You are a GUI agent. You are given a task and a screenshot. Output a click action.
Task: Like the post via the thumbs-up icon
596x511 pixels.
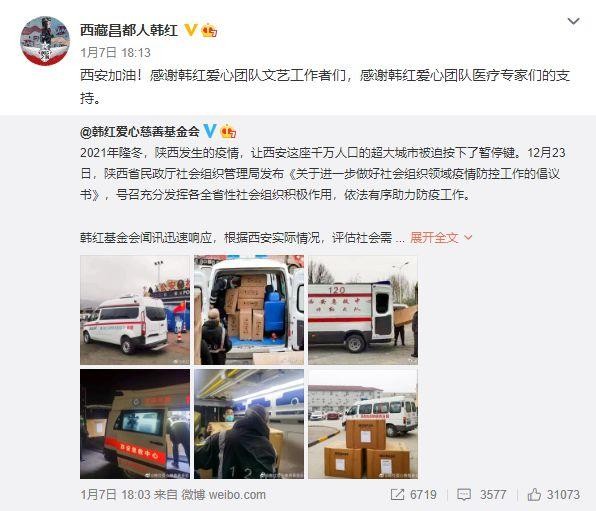[x=534, y=494]
